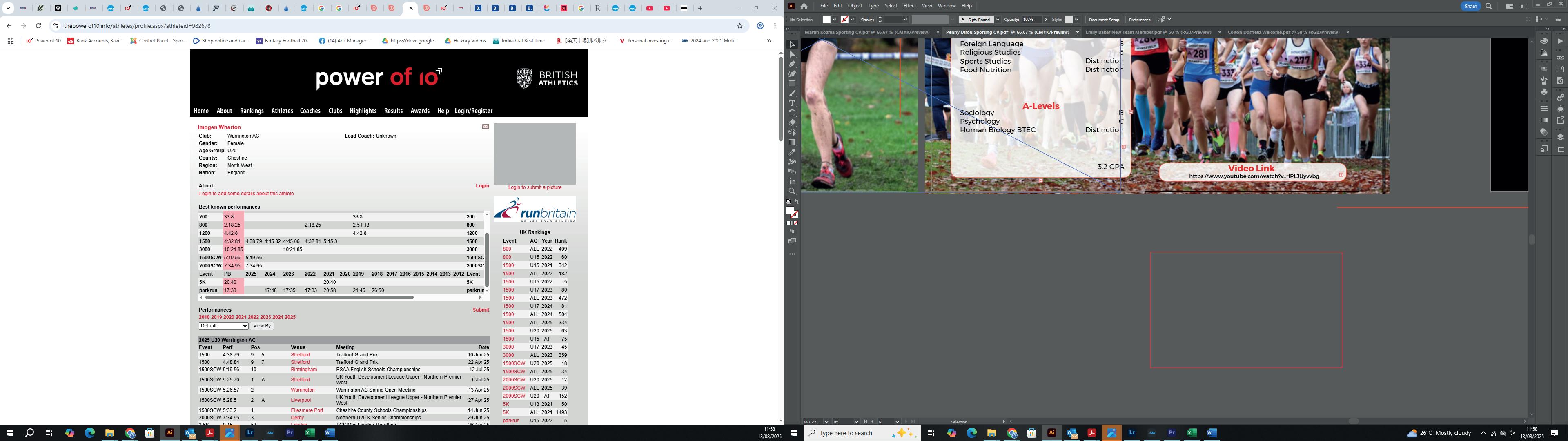Select the Eyedropper tool
This screenshot has height=441, width=1568.
point(792,152)
